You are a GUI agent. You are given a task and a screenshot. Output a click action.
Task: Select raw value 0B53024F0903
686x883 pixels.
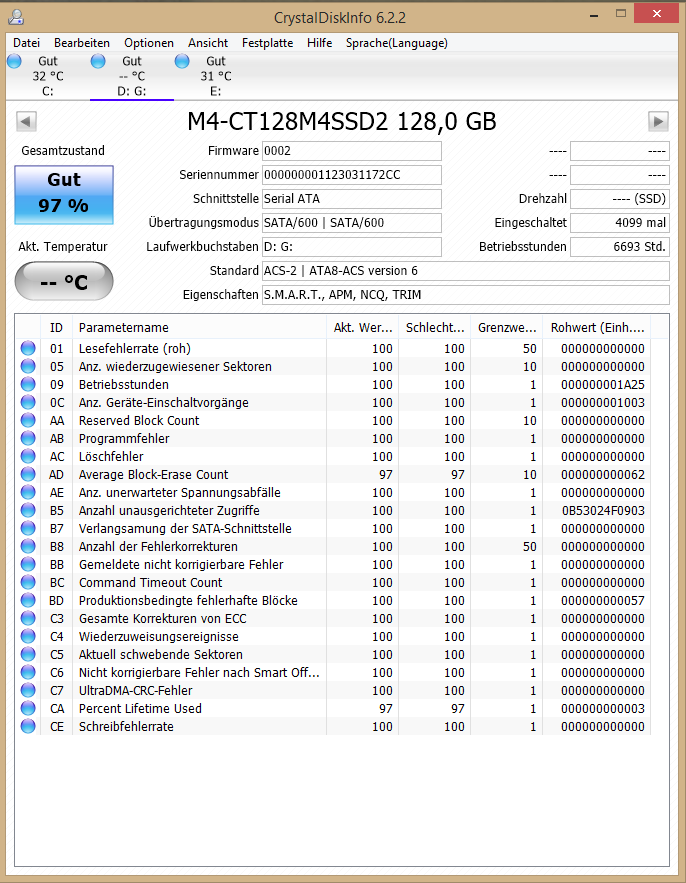coord(603,511)
